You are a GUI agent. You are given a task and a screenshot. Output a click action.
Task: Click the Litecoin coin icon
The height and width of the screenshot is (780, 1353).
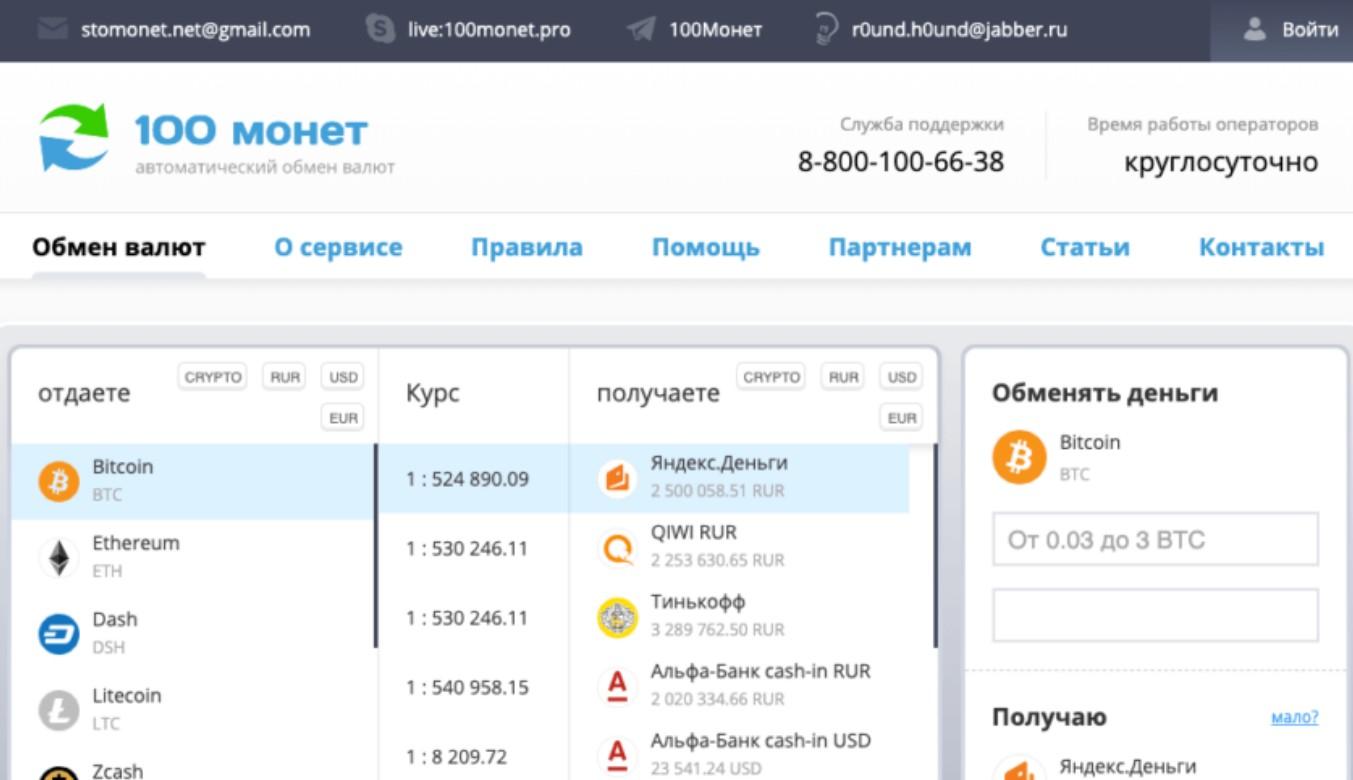pyautogui.click(x=58, y=711)
